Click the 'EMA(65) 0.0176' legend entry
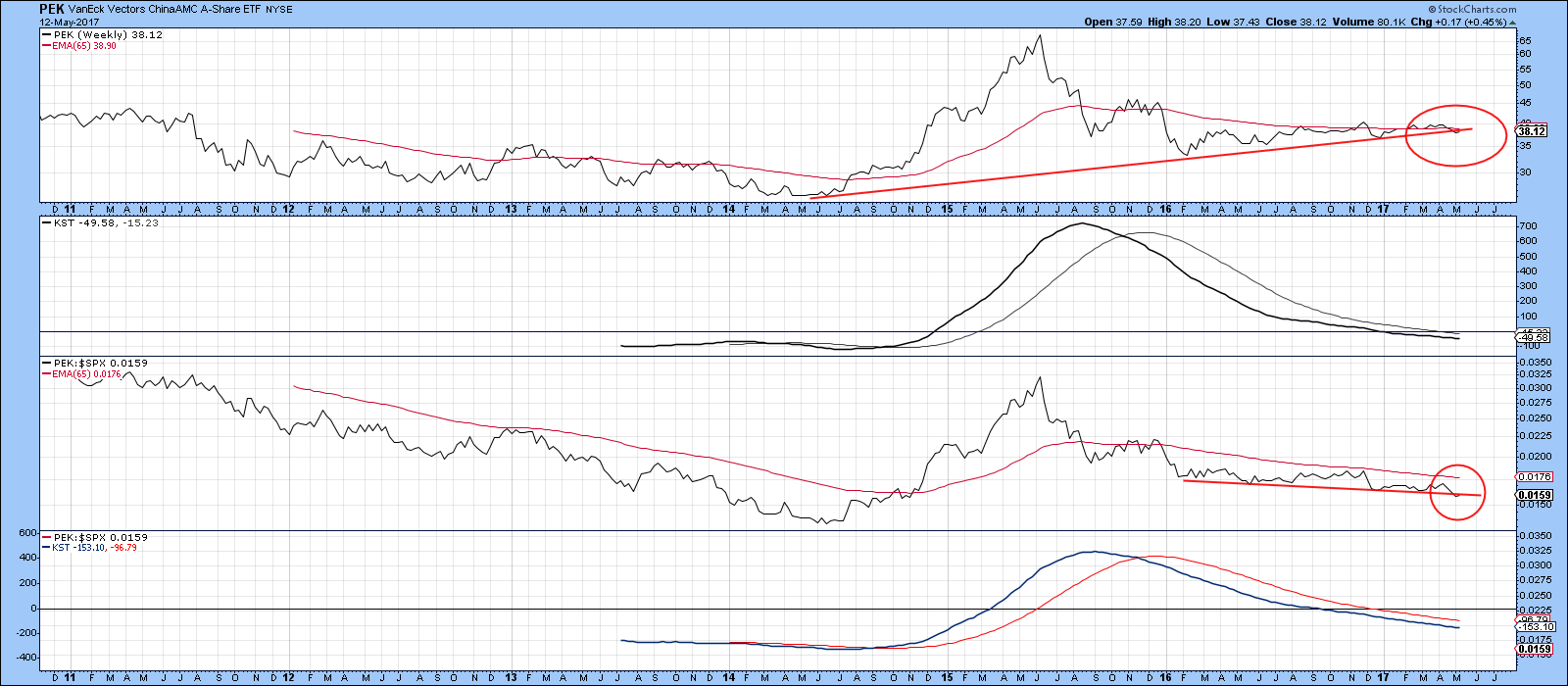Image resolution: width=1568 pixels, height=686 pixels. (x=81, y=374)
